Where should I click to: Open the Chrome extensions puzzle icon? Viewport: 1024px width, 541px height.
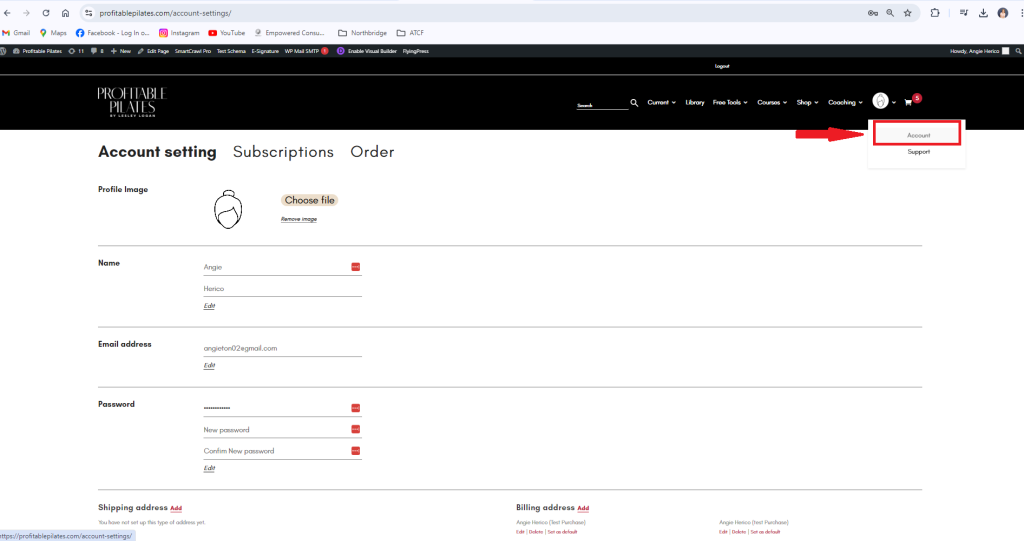pos(935,13)
